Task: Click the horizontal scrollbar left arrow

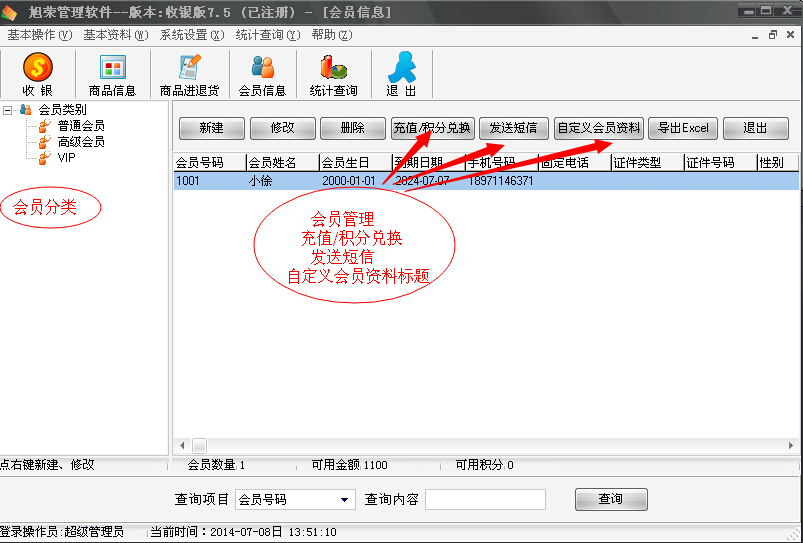Action: [x=182, y=446]
